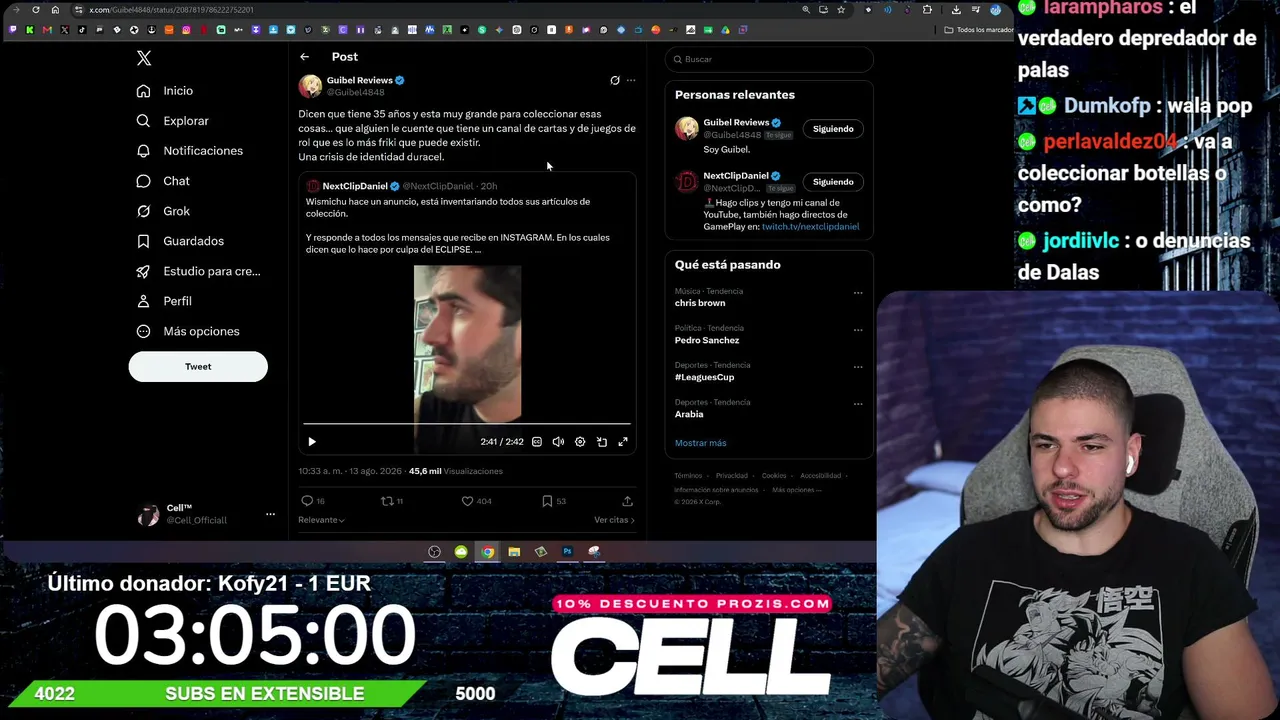Mute the video volume
1280x720 pixels.
pos(558,442)
